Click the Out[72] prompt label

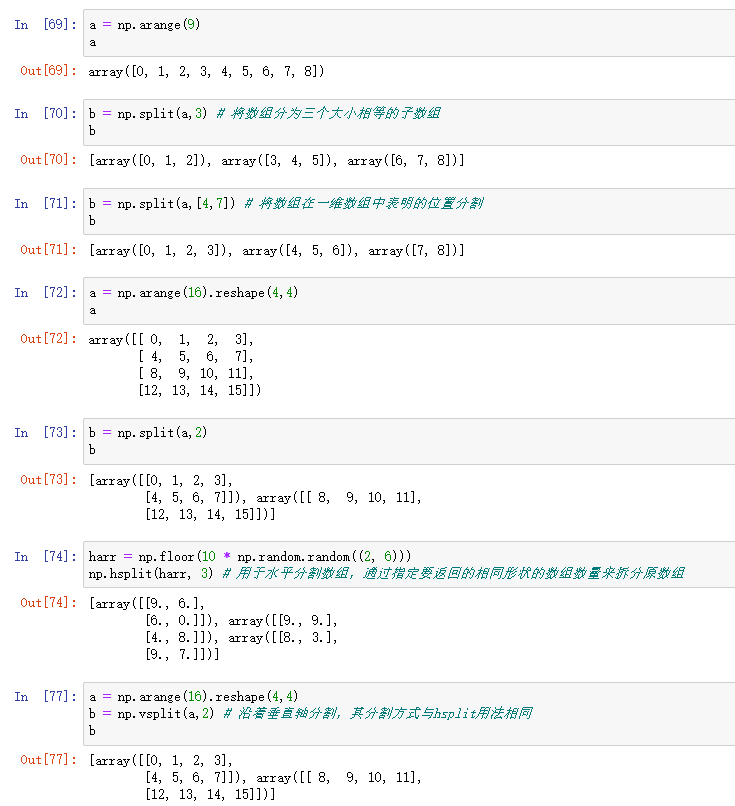[48, 339]
